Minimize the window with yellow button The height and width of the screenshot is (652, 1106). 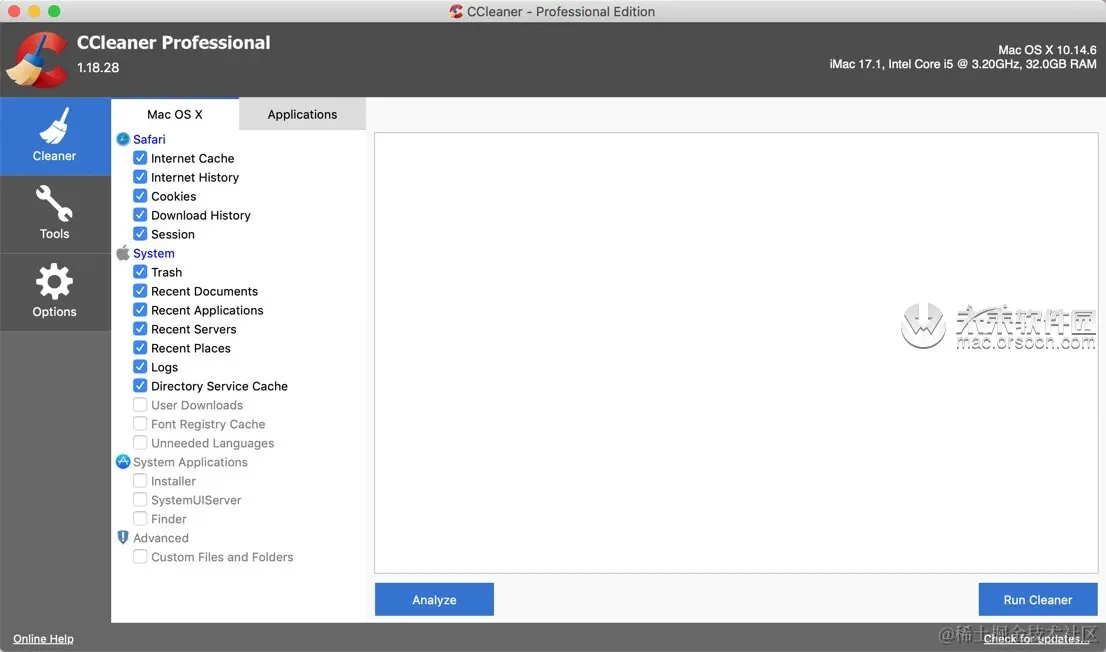[x=34, y=11]
